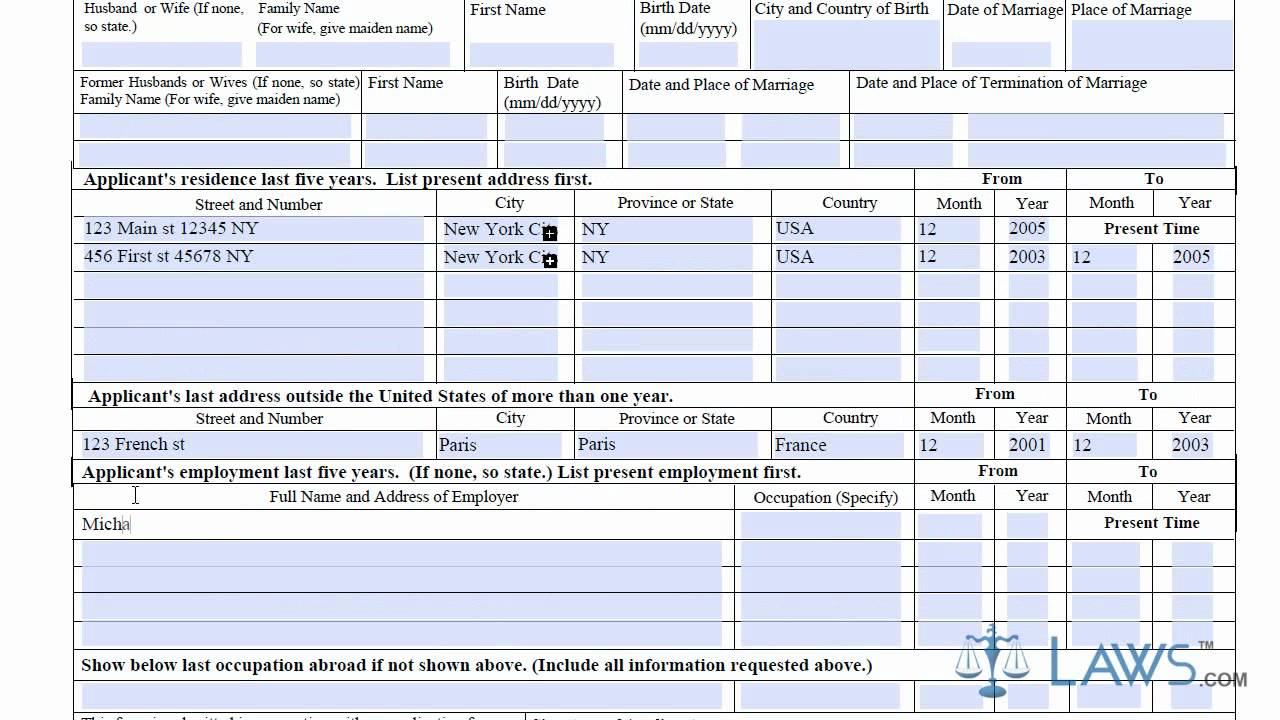
Task: Click the first former spouse family name field
Action: click(215, 127)
